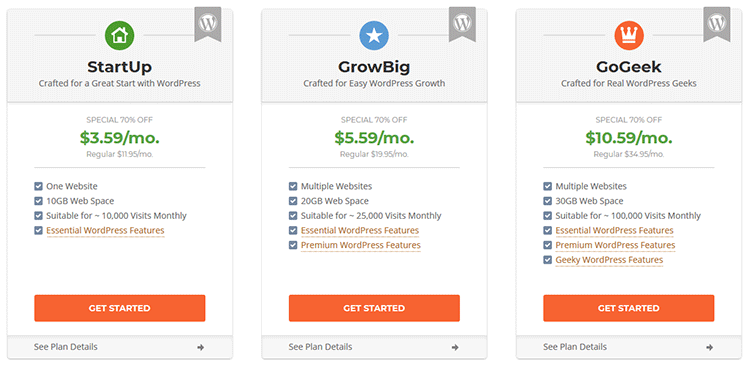Click the WordPress ribbon badge on GoGeek card
This screenshot has width=750, height=367.
pos(717,24)
